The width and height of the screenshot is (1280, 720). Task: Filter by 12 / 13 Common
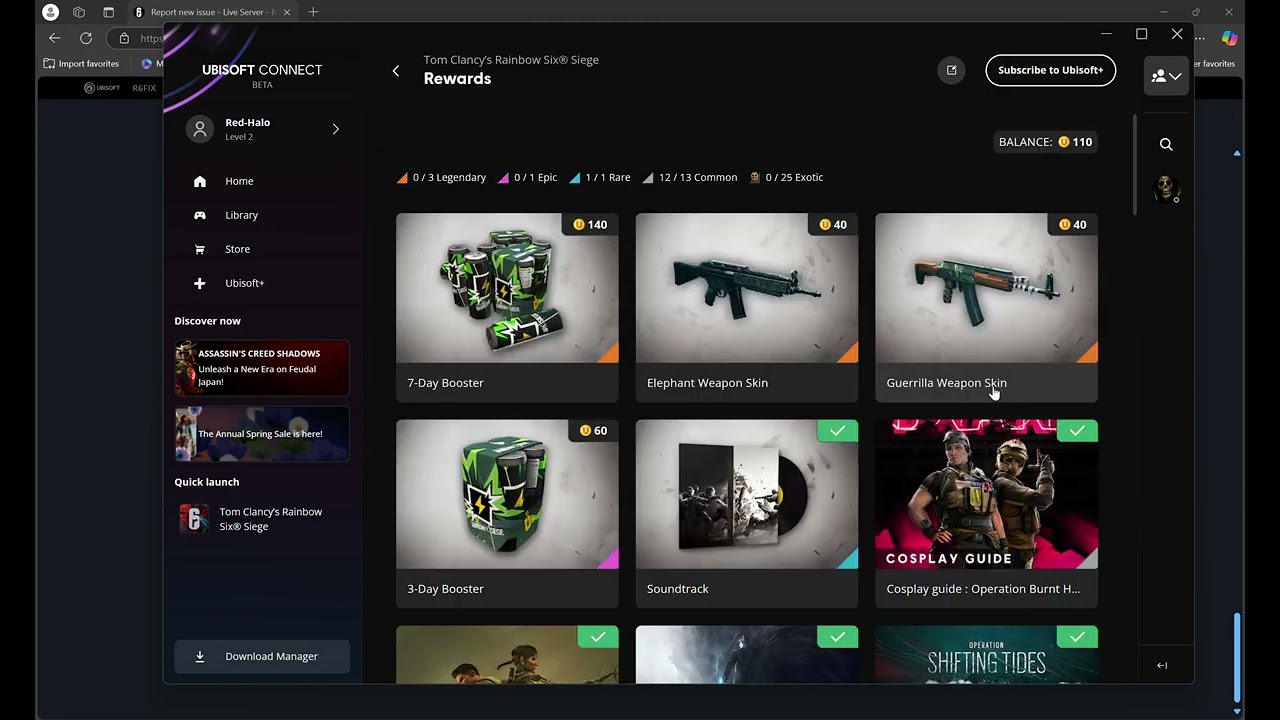[x=689, y=177]
